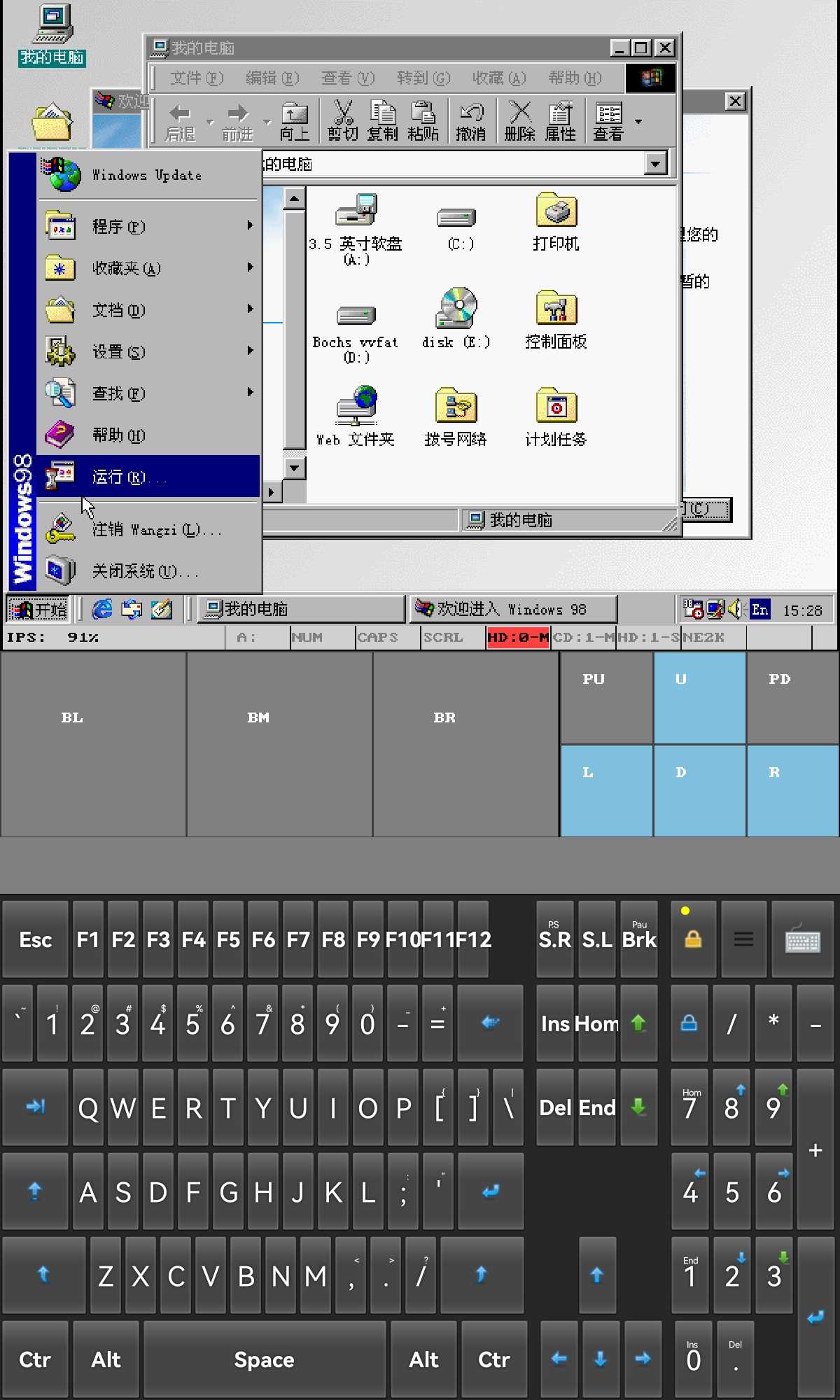Image resolution: width=840 pixels, height=1400 pixels.
Task: Open the disk (E:) CD drive
Action: click(456, 309)
